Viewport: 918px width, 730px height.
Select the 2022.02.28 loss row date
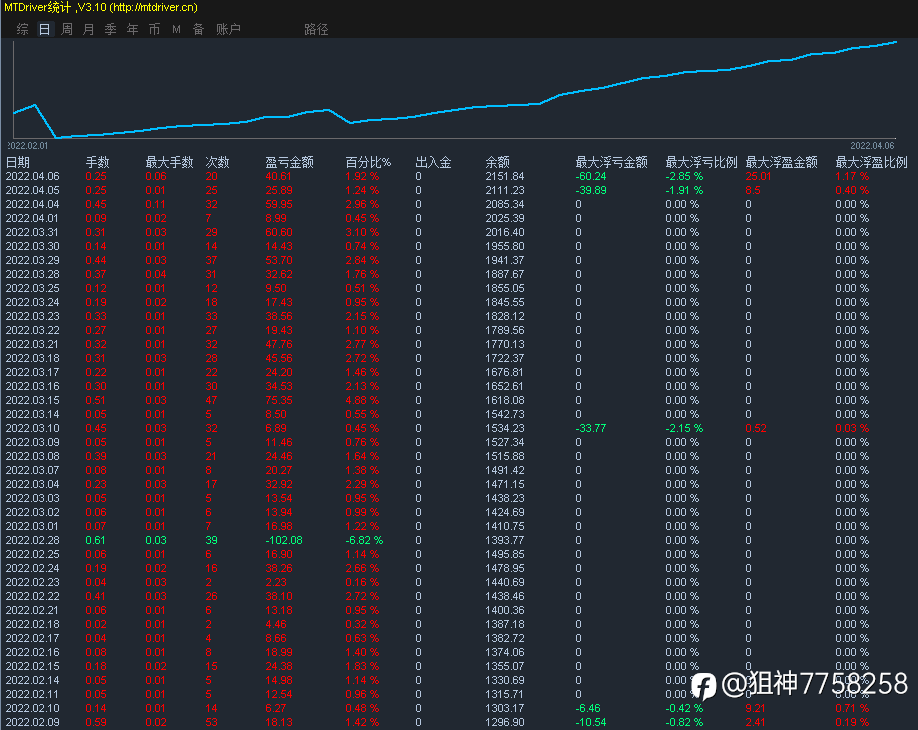pyautogui.click(x=33, y=540)
